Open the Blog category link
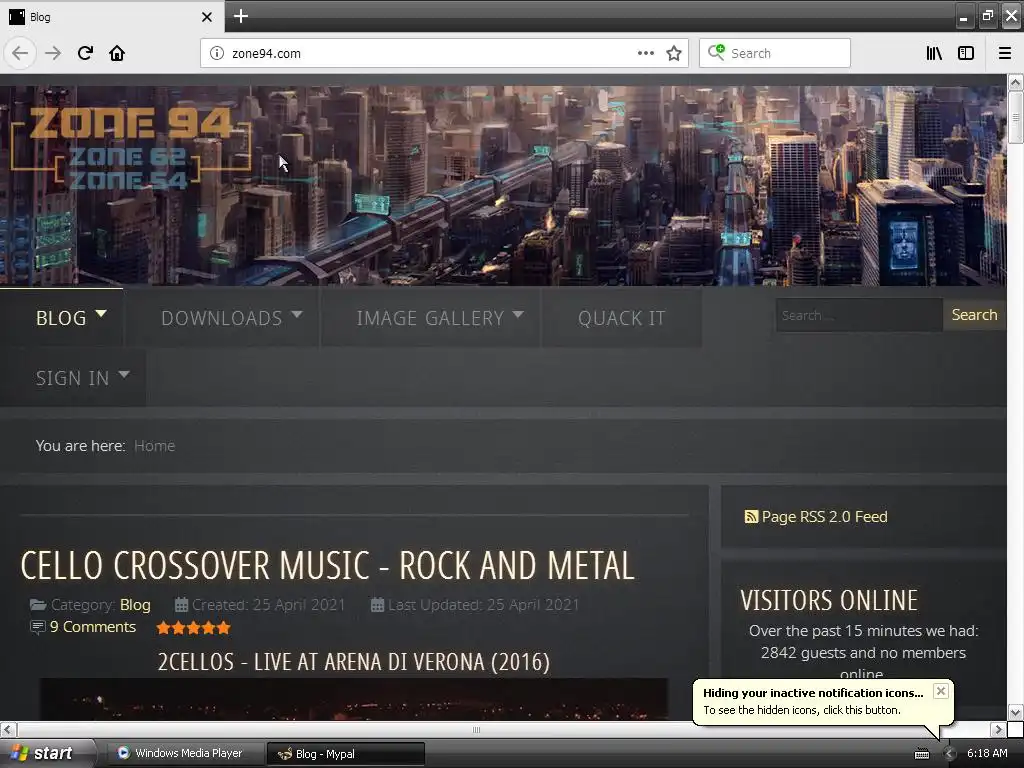Screen dimensions: 1024x768 point(135,605)
